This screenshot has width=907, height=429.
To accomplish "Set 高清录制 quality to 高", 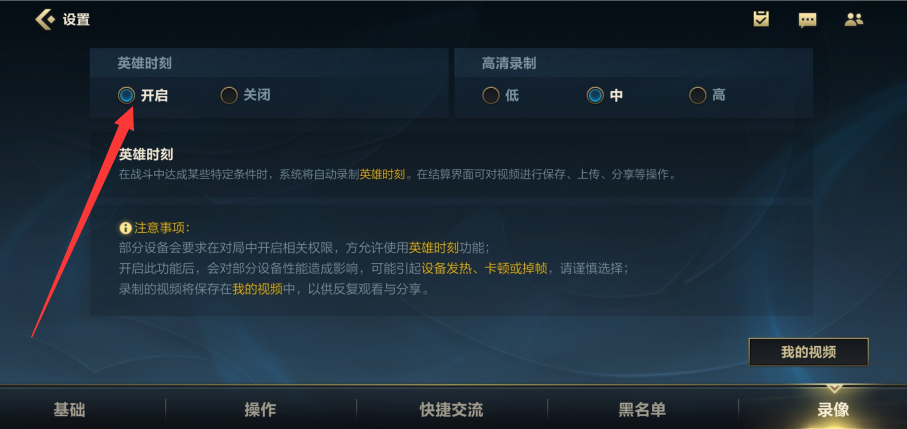I will coord(698,95).
